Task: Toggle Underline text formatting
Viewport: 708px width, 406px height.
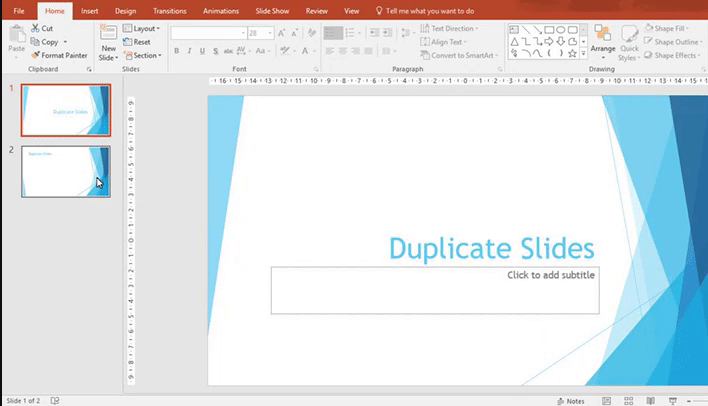Action: 202,50
